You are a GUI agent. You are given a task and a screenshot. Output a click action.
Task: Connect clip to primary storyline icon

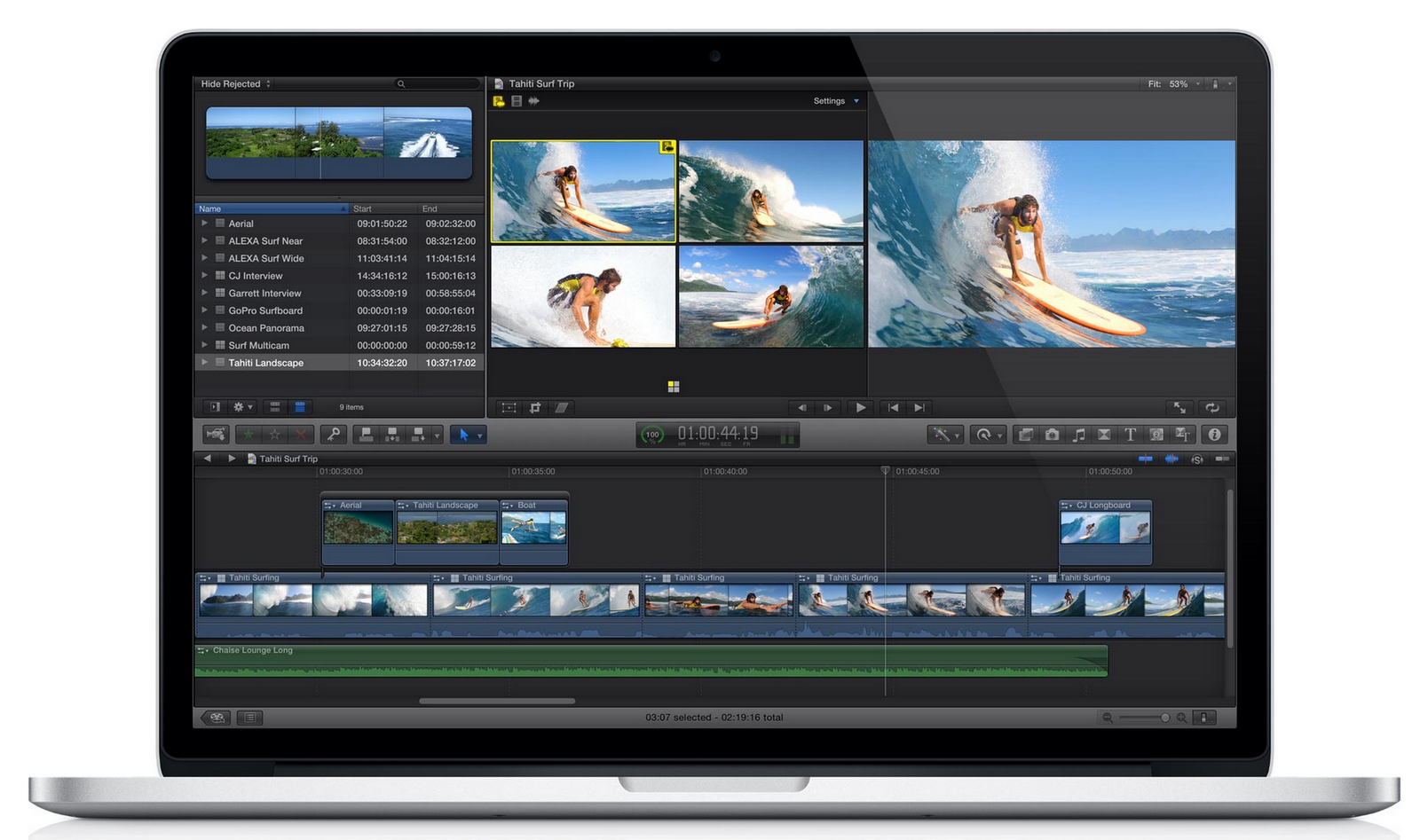pyautogui.click(x=366, y=435)
